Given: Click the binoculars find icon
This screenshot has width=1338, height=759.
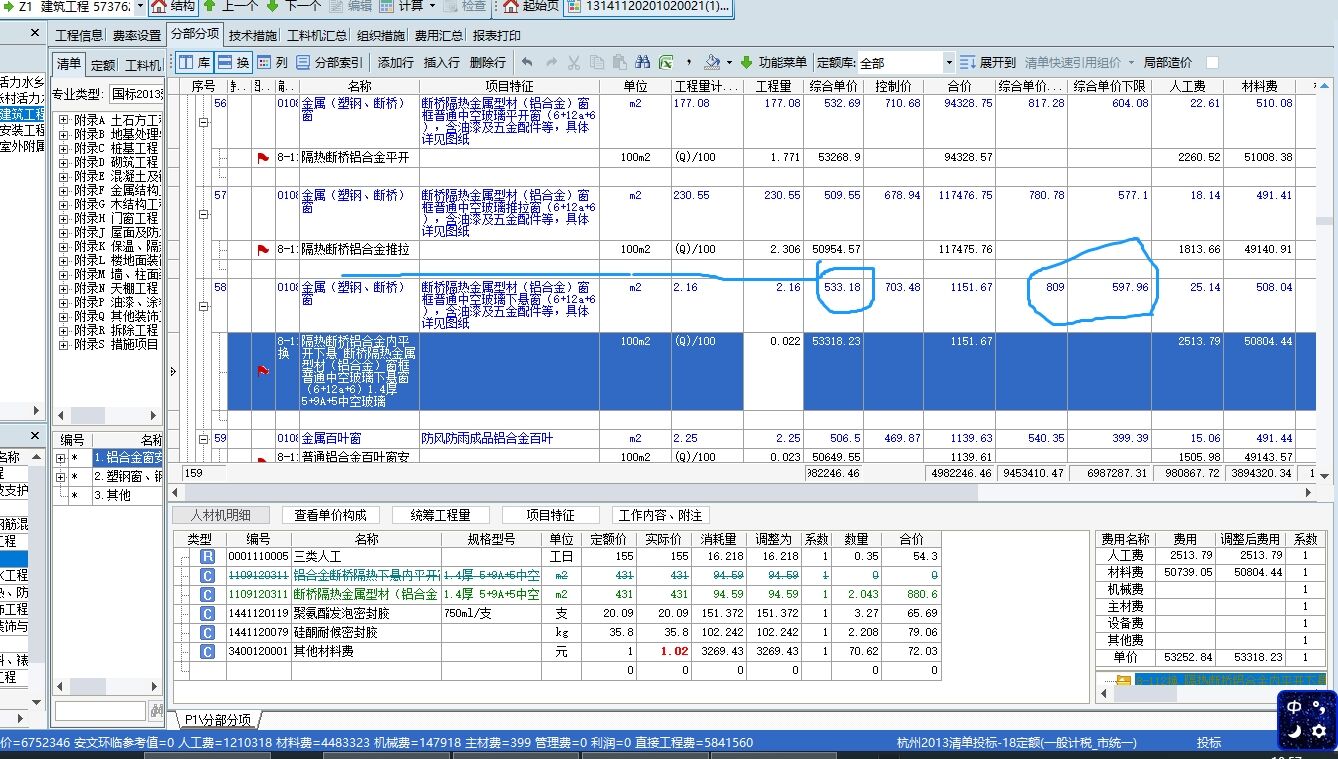Looking at the screenshot, I should click(643, 62).
